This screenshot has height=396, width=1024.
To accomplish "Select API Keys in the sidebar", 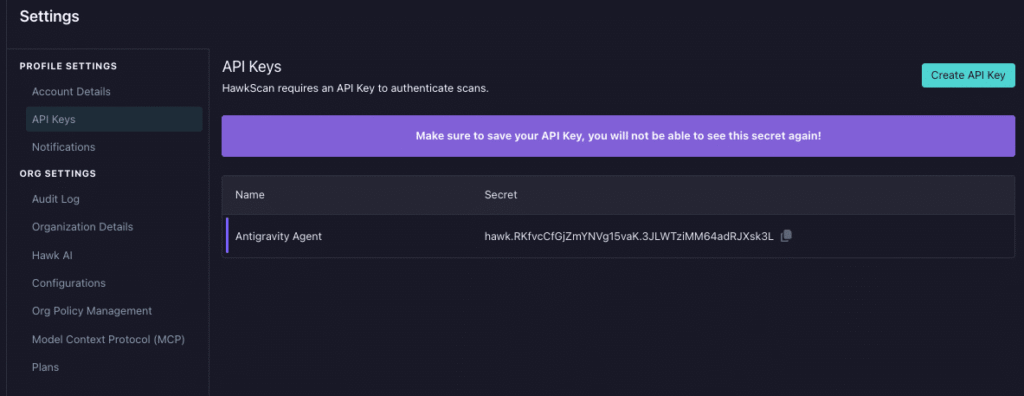I will point(114,120).
